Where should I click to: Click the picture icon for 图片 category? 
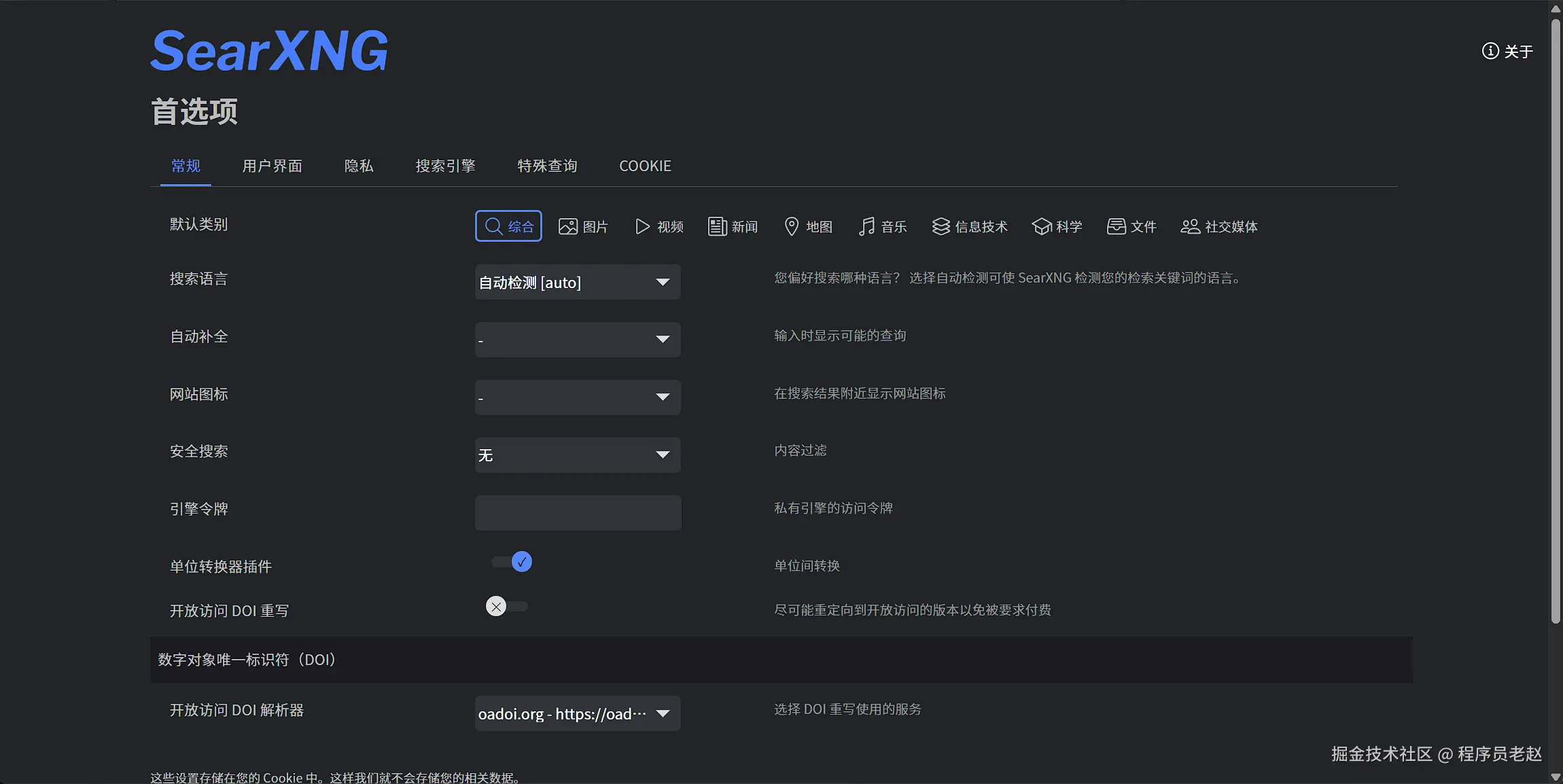click(567, 226)
